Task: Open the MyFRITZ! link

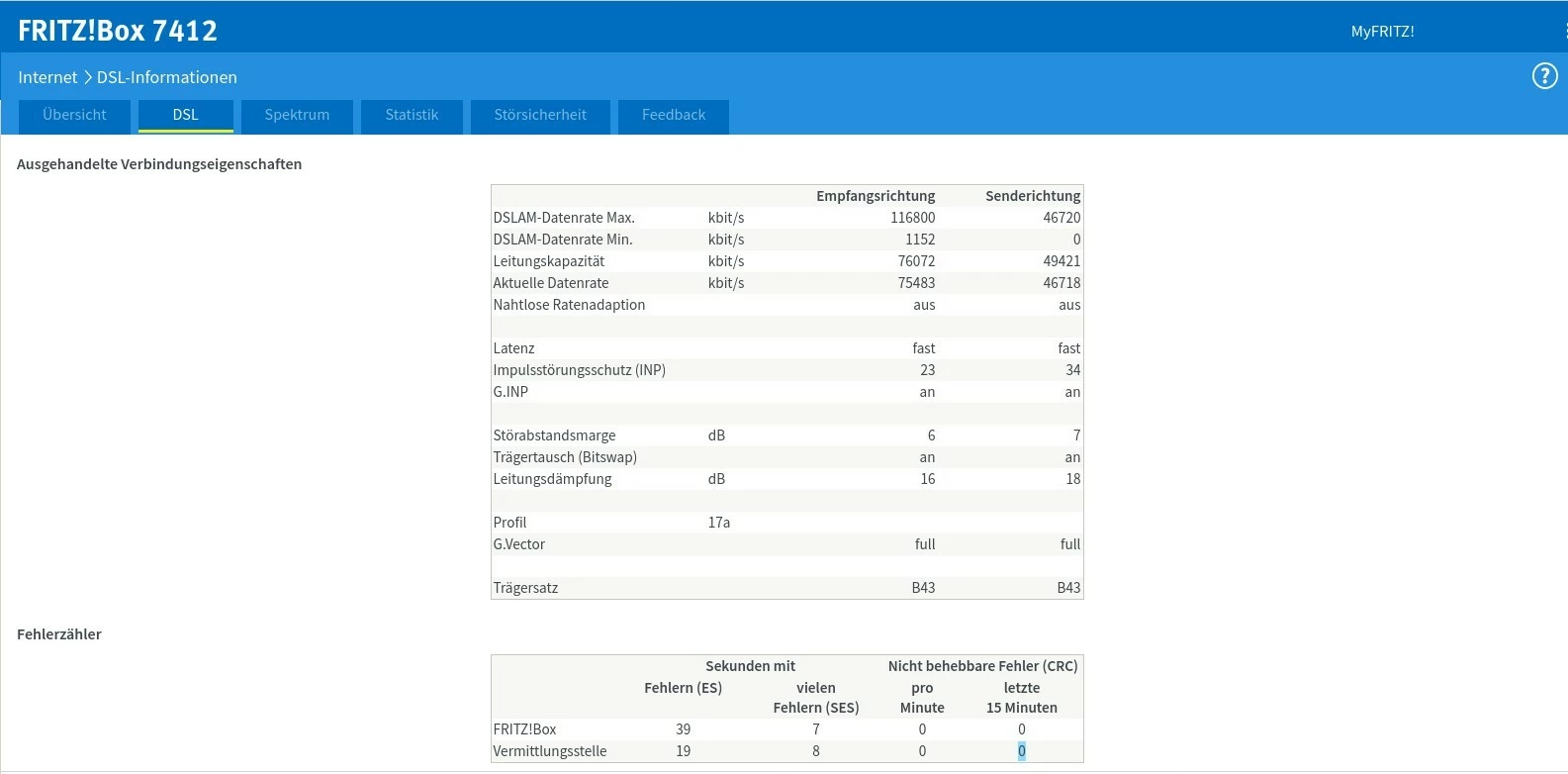Action: click(x=1382, y=32)
